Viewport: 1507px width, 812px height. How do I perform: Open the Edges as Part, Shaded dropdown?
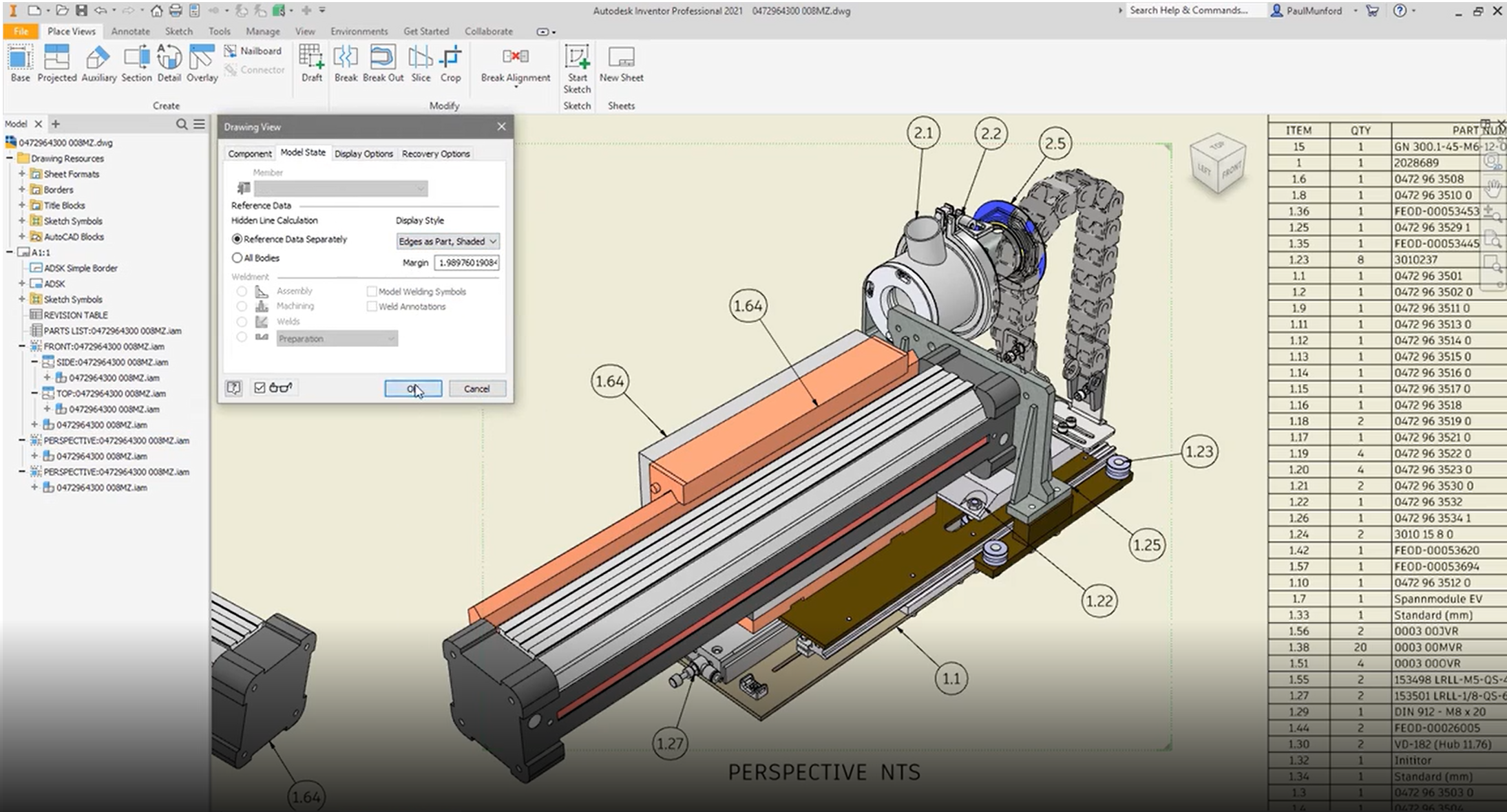pos(447,242)
